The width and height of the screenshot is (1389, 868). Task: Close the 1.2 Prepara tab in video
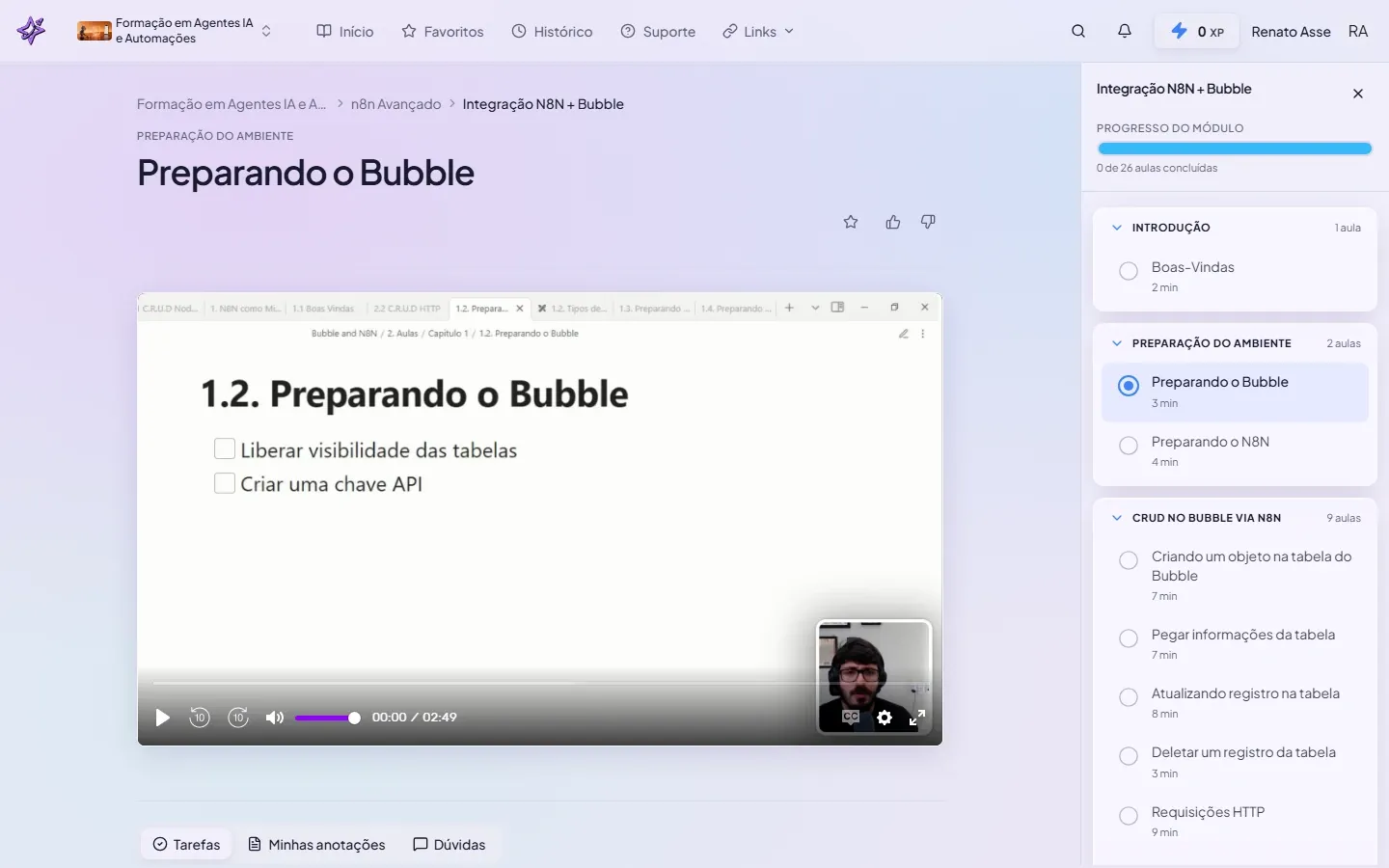[520, 309]
